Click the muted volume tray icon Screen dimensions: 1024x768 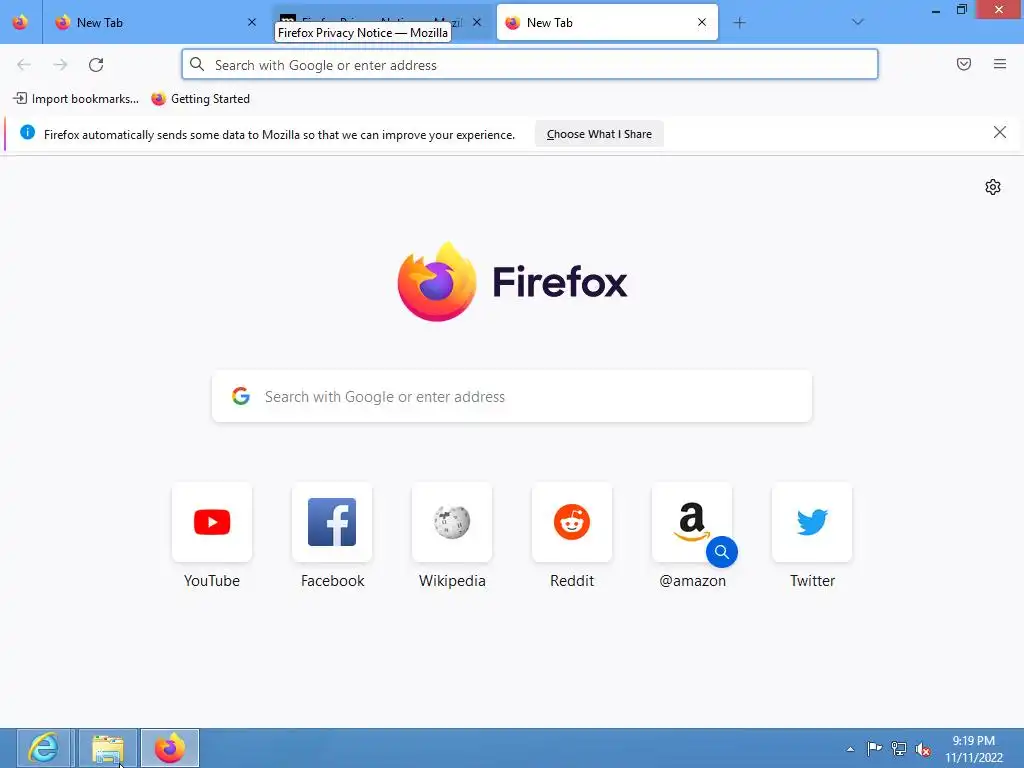coord(923,749)
